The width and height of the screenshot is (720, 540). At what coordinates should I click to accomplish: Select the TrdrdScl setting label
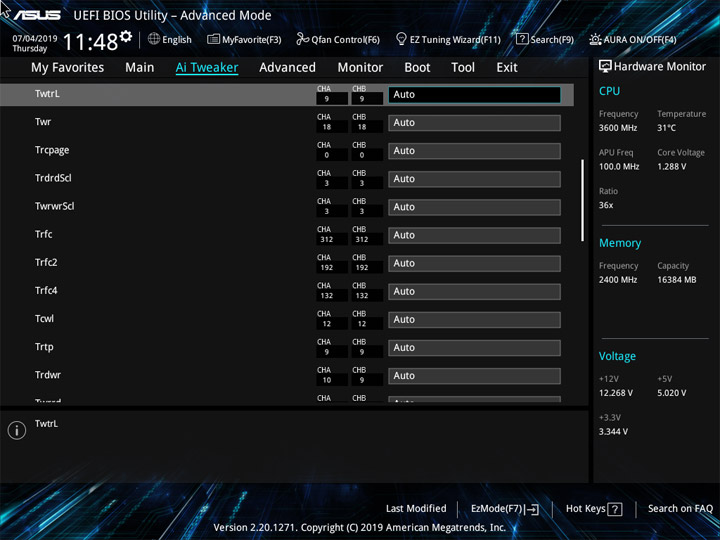click(x=53, y=178)
